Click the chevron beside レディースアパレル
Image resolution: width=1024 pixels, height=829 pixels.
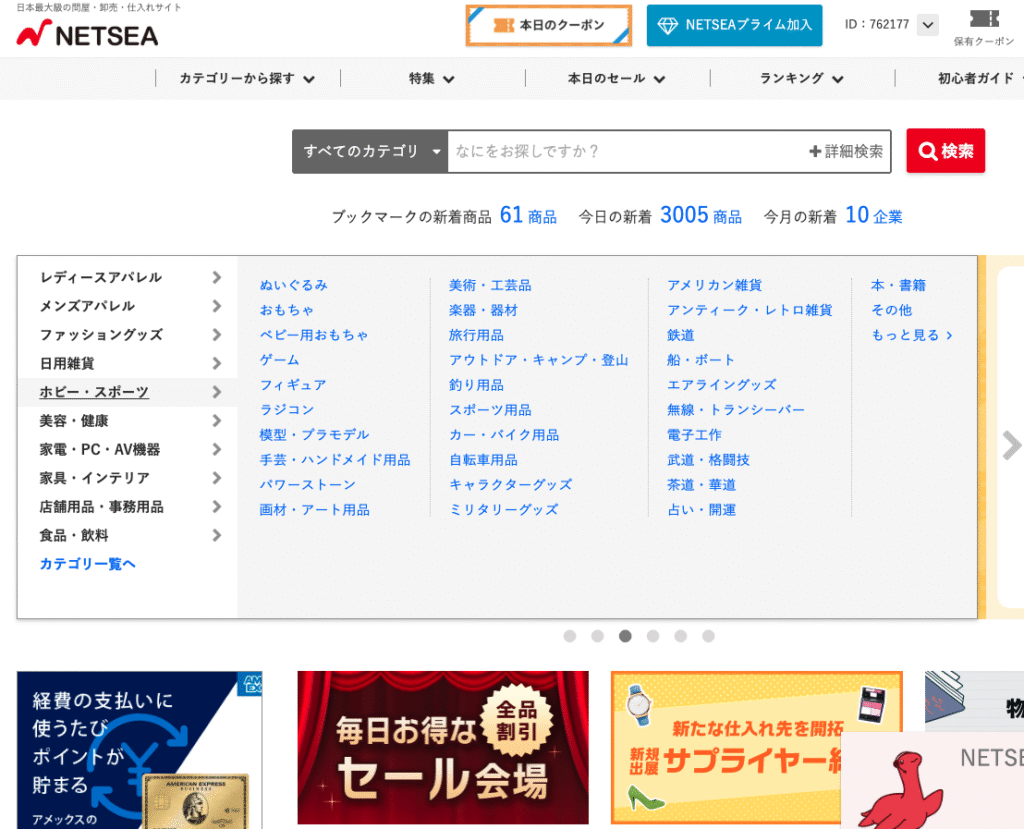tap(216, 277)
